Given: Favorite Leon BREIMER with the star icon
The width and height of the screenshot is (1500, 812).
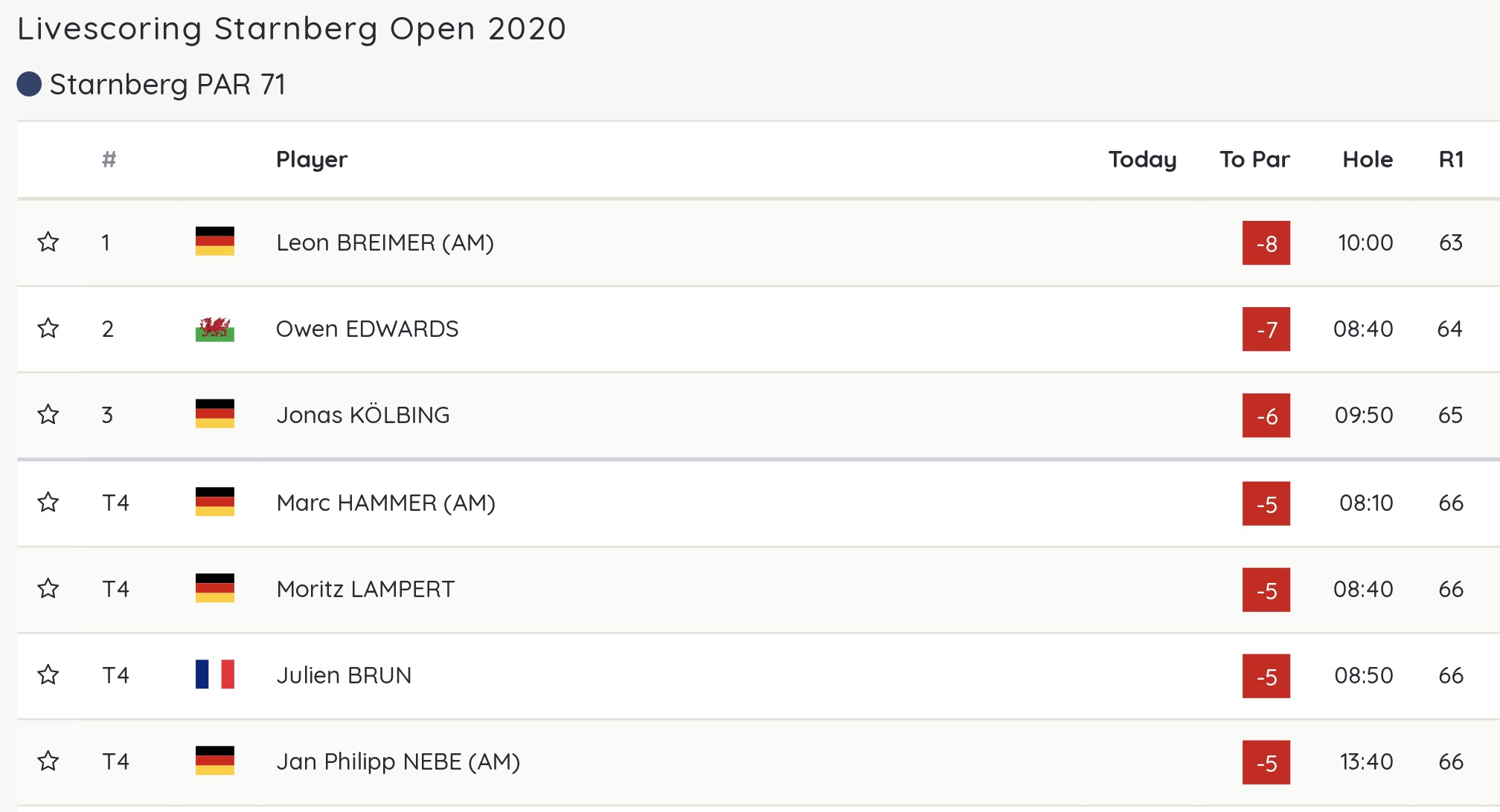Looking at the screenshot, I should (x=48, y=242).
